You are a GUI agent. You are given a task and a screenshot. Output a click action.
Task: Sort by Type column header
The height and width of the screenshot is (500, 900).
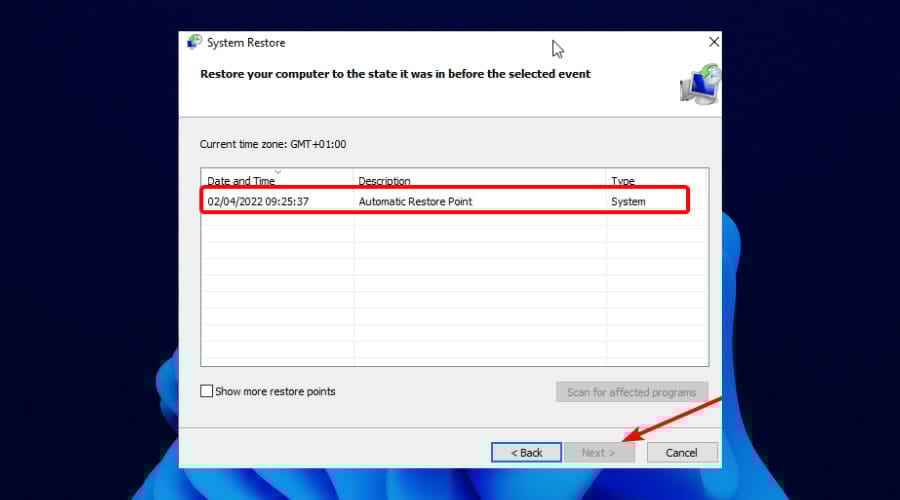(x=656, y=179)
